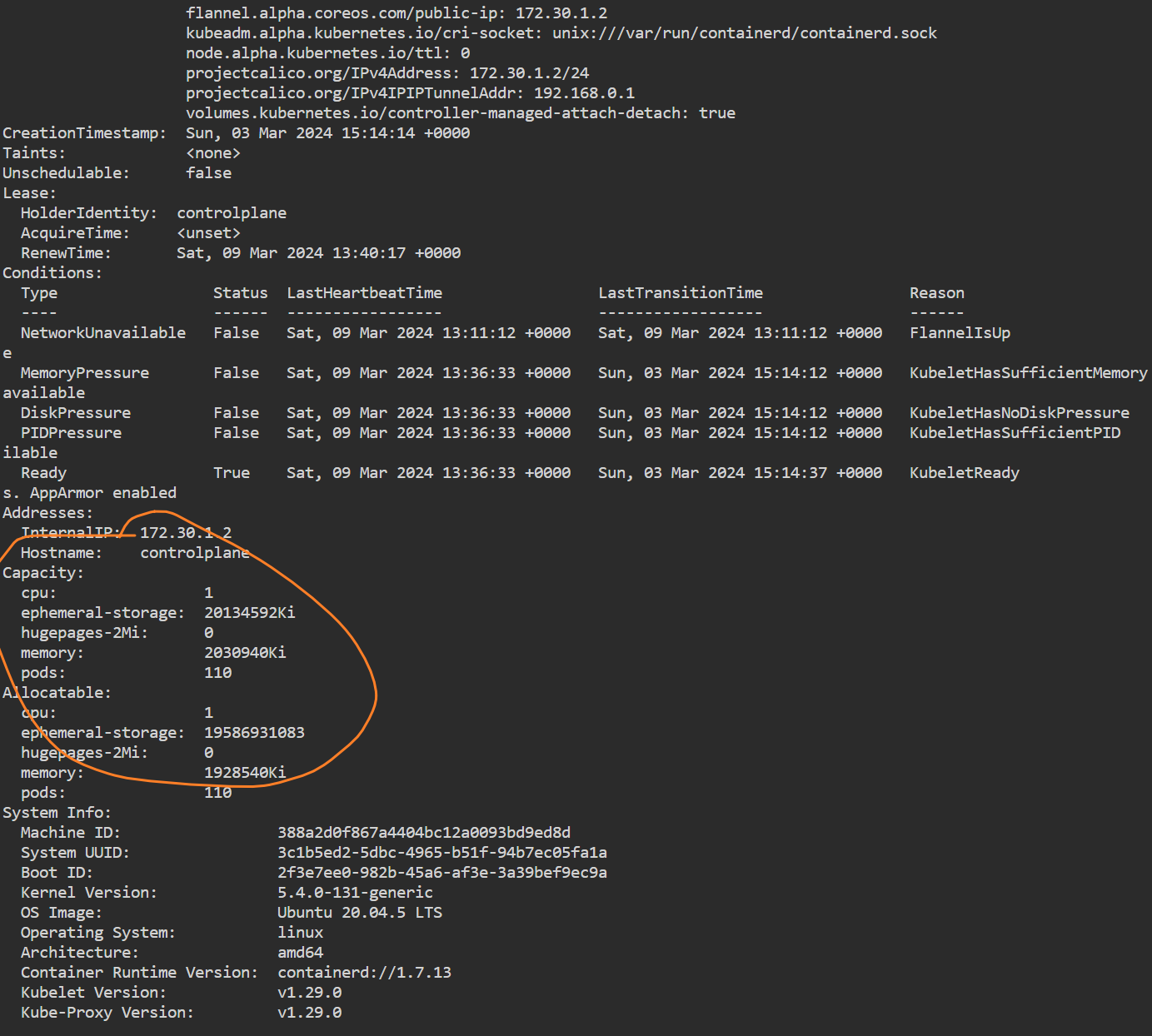Viewport: 1152px width, 1036px height.
Task: Click the Allocatable ephemeral-storage value 19586931083
Action: (x=254, y=733)
